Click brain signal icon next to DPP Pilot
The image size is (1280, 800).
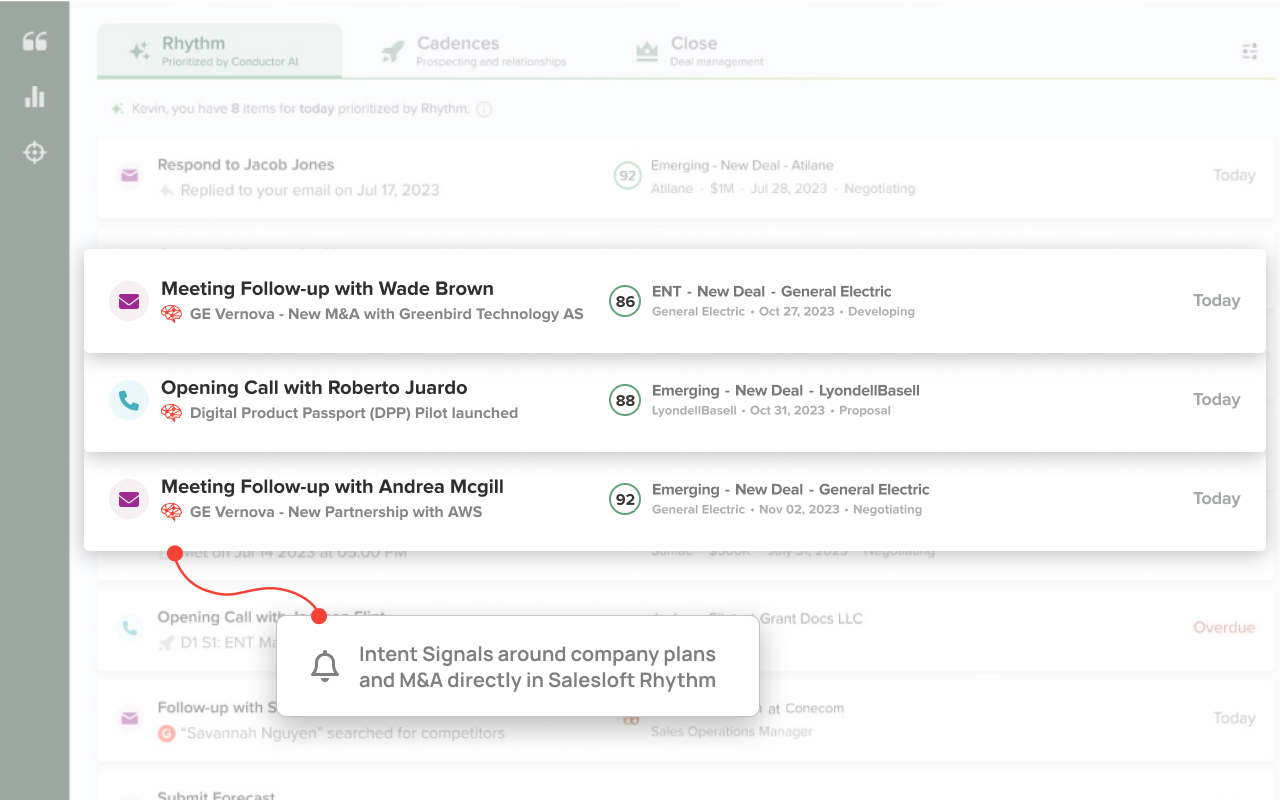pyautogui.click(x=171, y=413)
